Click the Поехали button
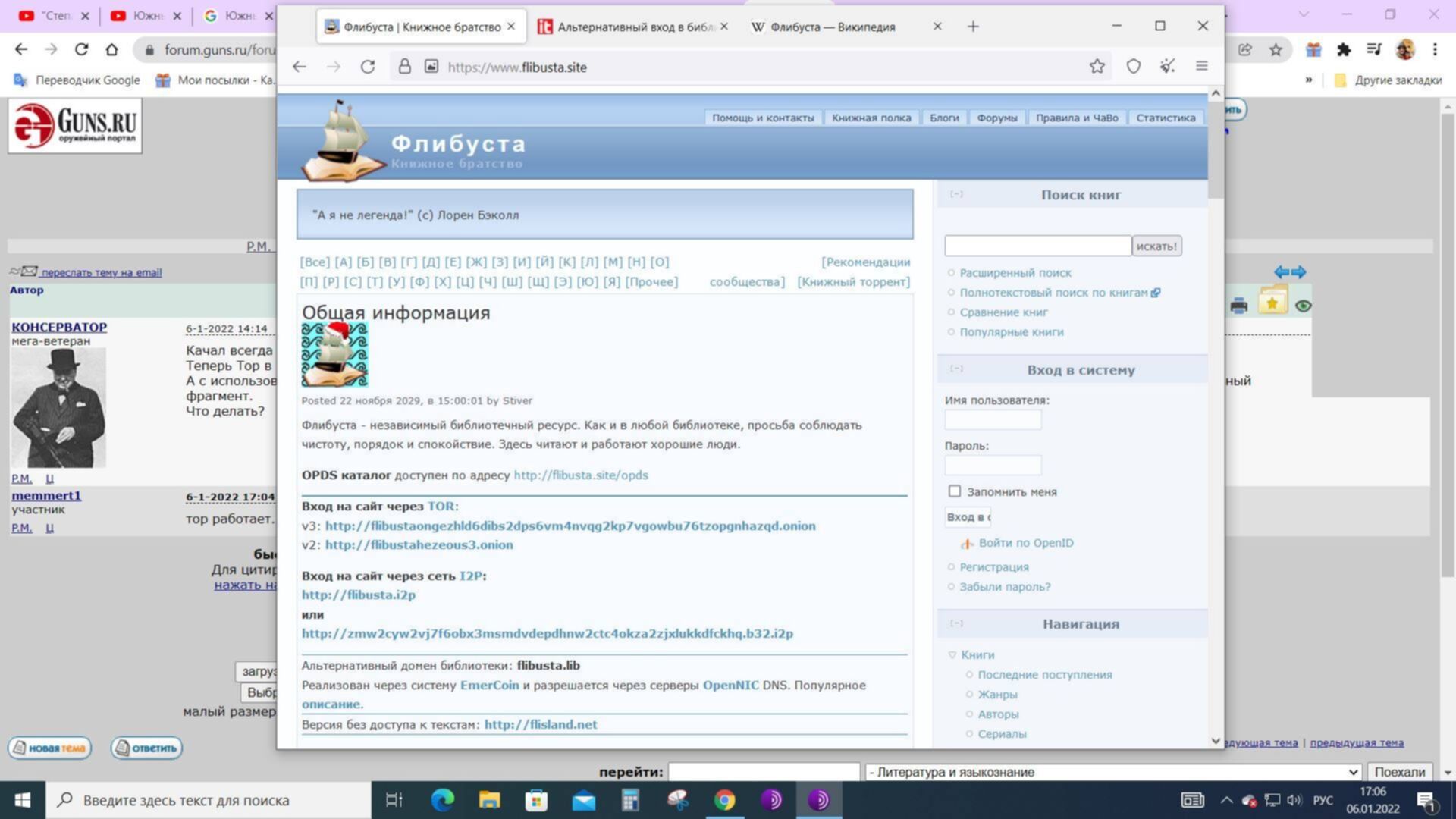 (x=1399, y=772)
